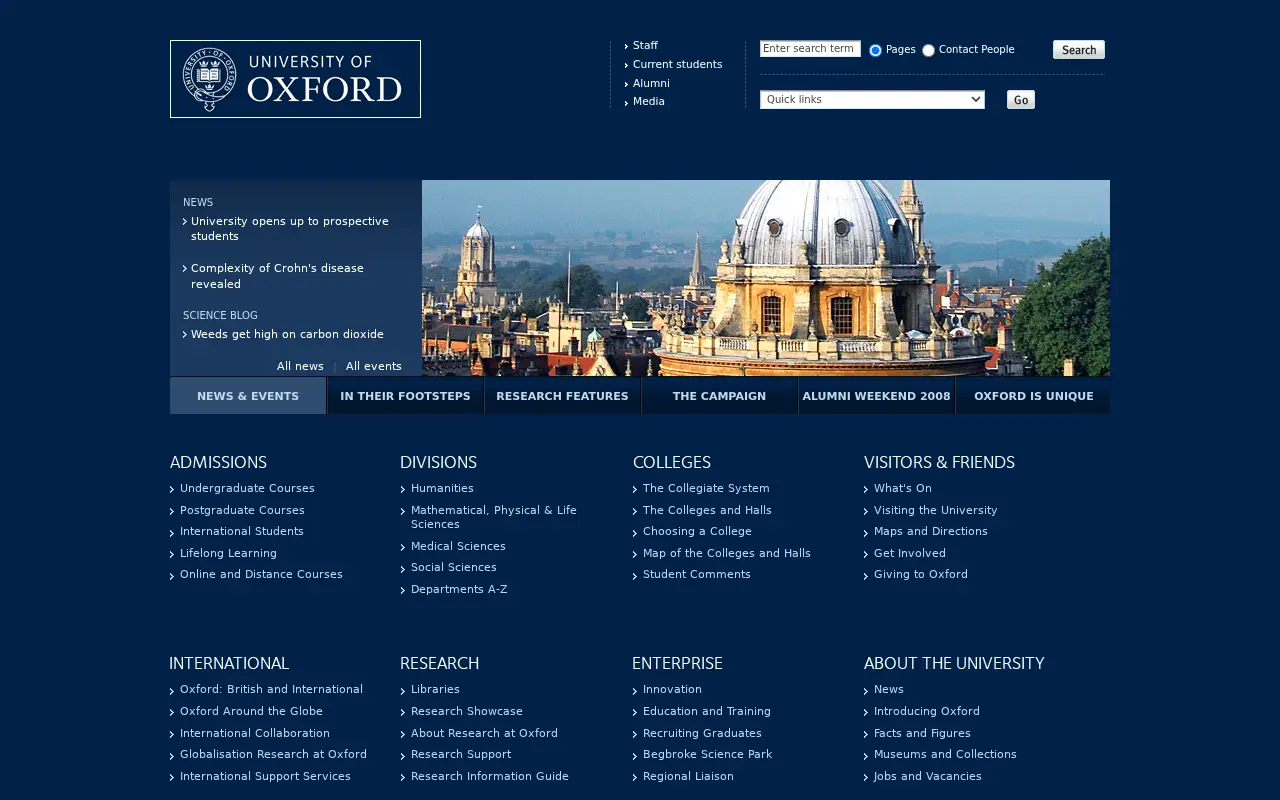Open Choosing a College link

pyautogui.click(x=697, y=531)
